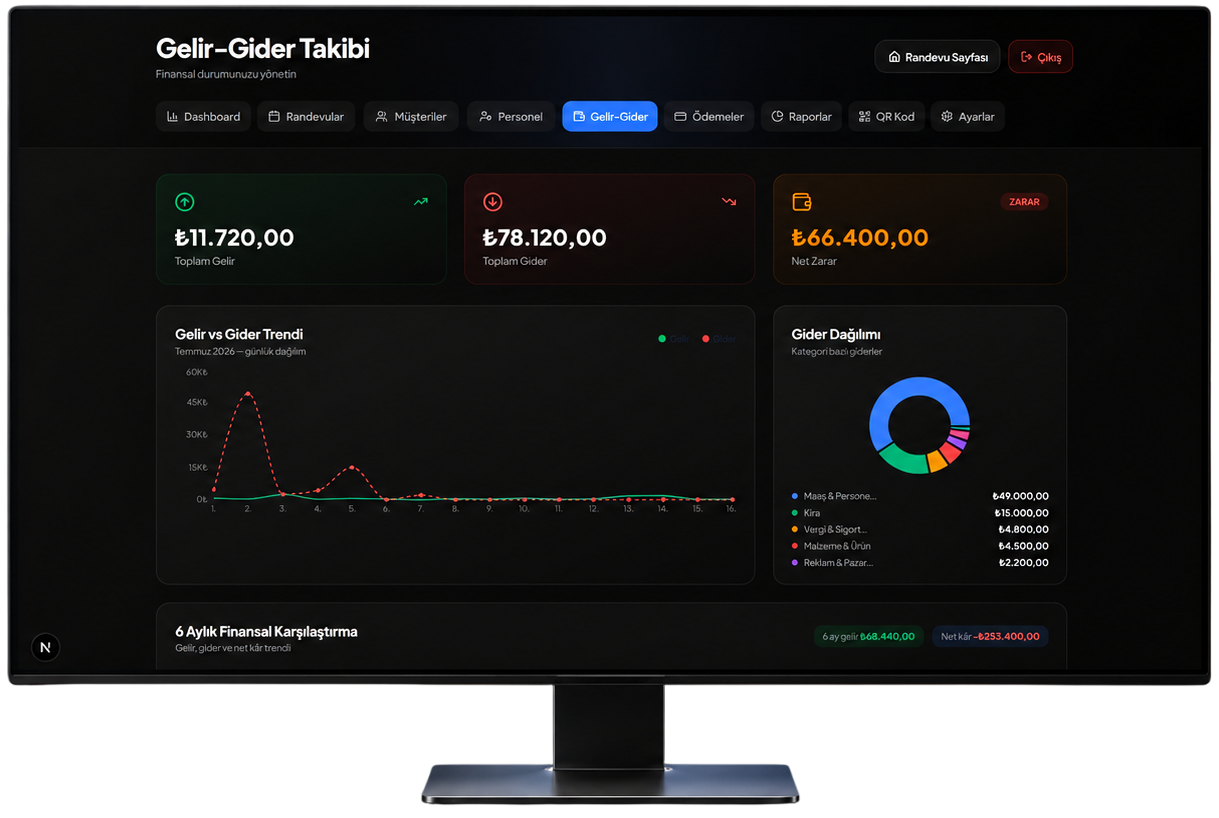Viewport: 1219px width, 818px height.
Task: Select the Personel tab
Action: pos(510,117)
